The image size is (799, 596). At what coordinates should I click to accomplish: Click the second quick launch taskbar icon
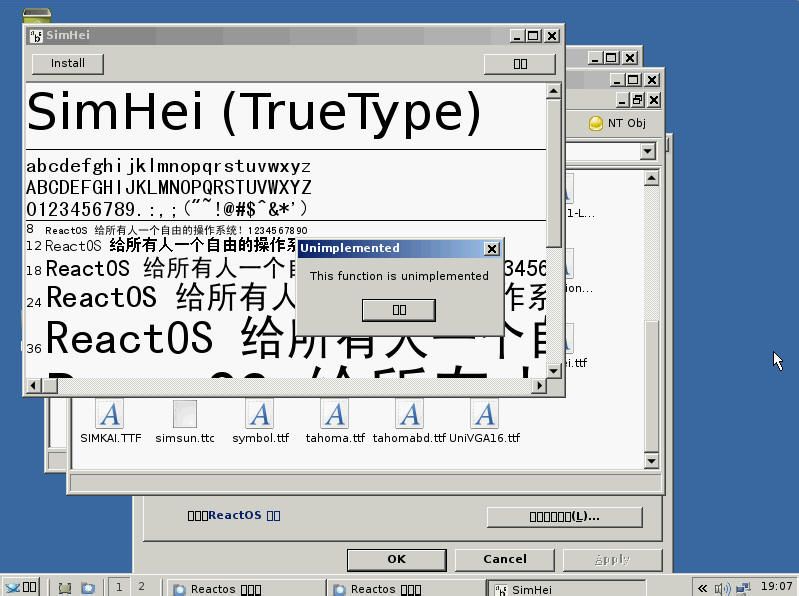[x=88, y=588]
